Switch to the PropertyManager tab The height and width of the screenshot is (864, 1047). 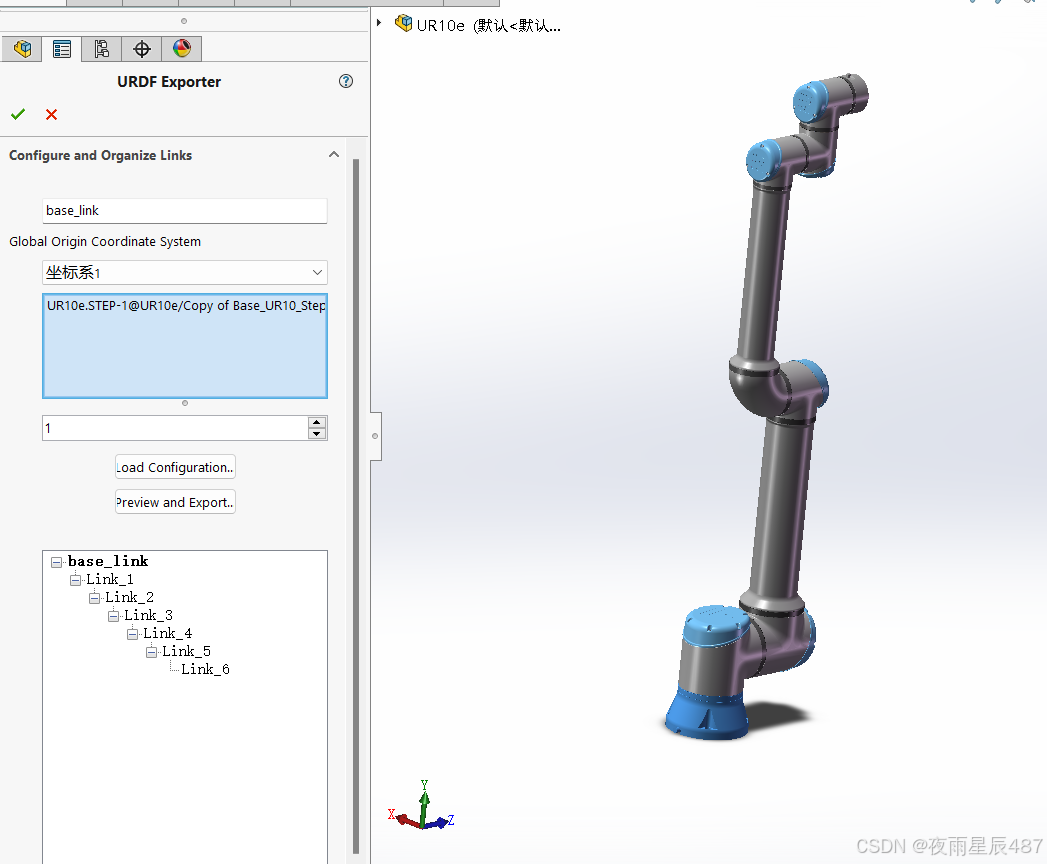click(x=62, y=49)
